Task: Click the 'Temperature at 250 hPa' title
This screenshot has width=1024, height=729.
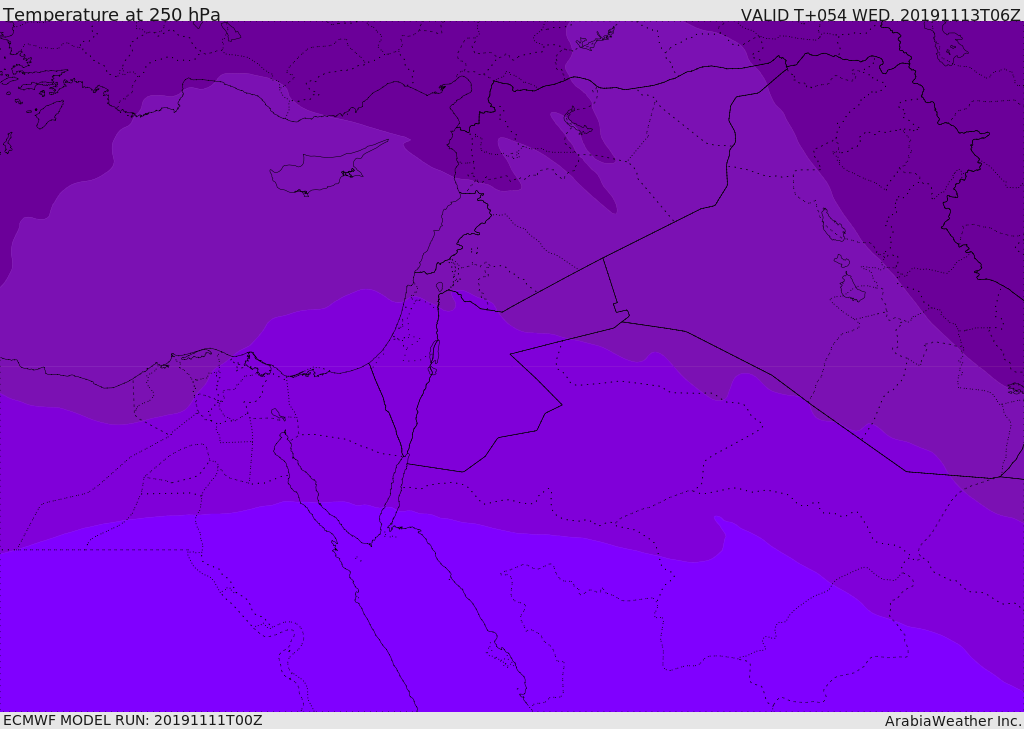Action: [x=112, y=14]
